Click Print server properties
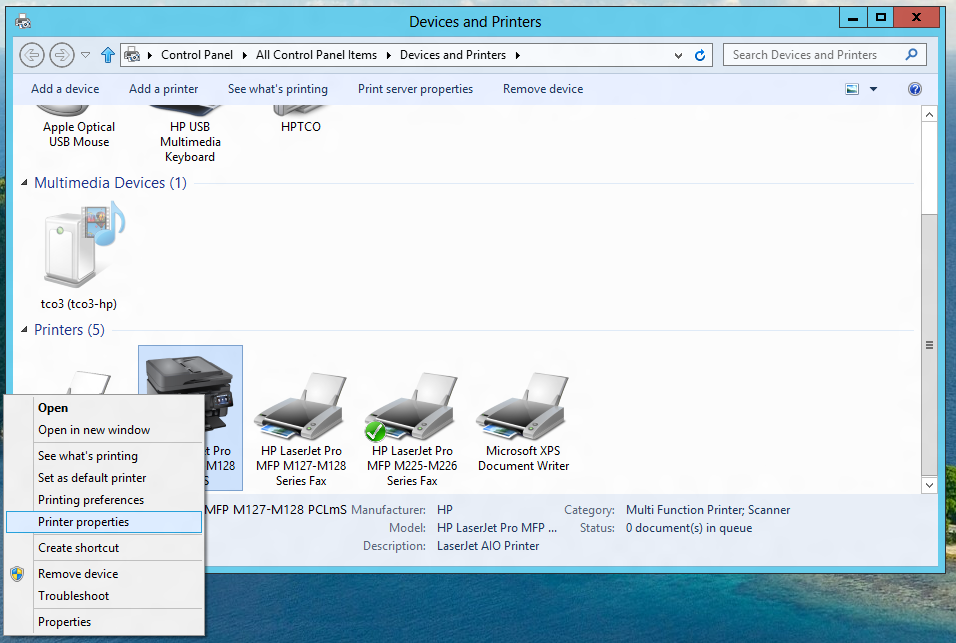Image resolution: width=956 pixels, height=643 pixels. point(415,89)
